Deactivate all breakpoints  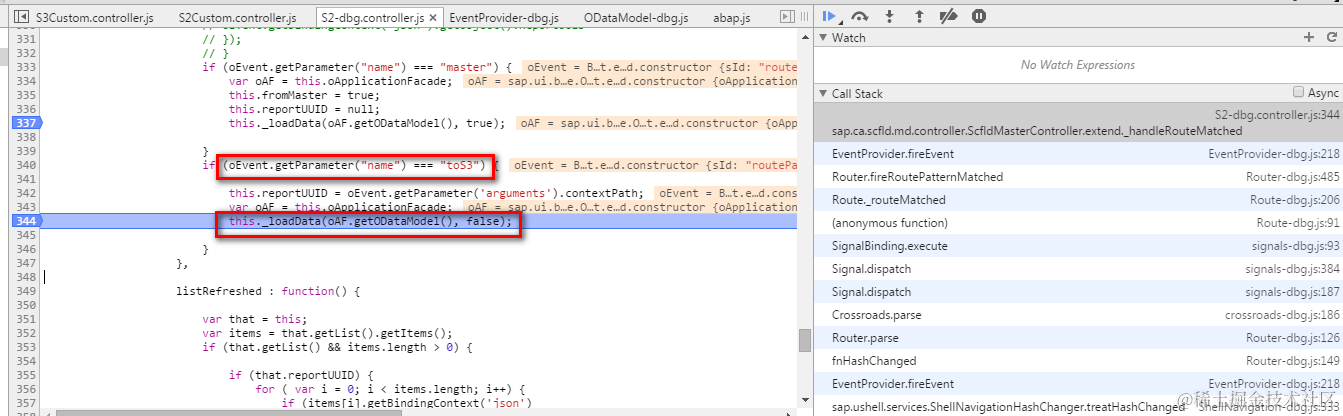click(x=950, y=16)
